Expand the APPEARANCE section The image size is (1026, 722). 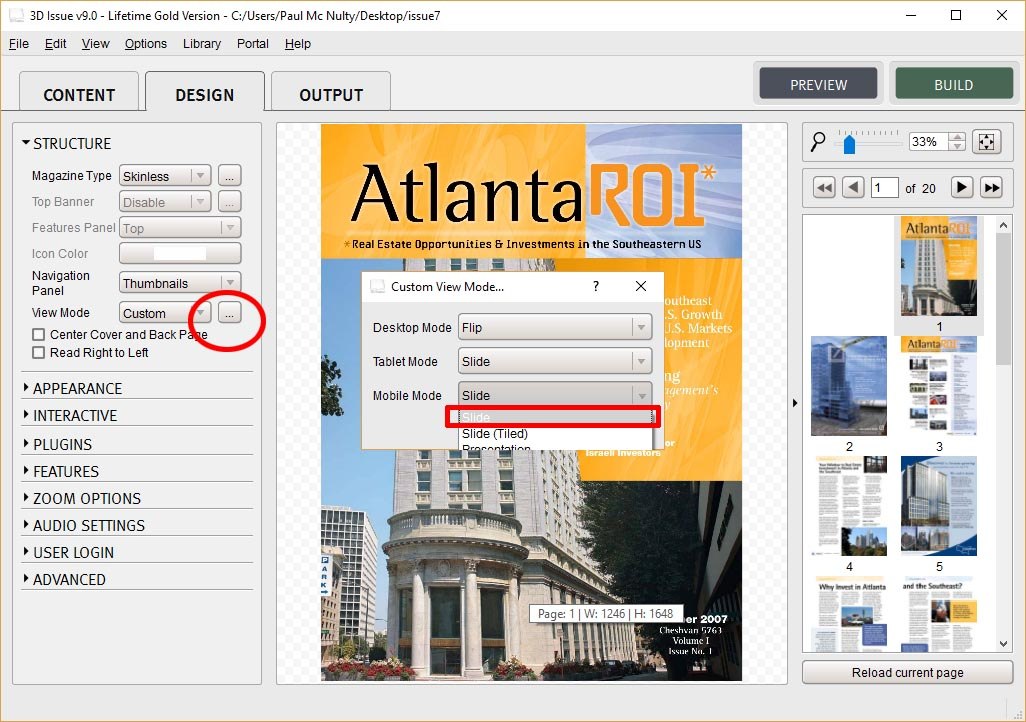77,388
